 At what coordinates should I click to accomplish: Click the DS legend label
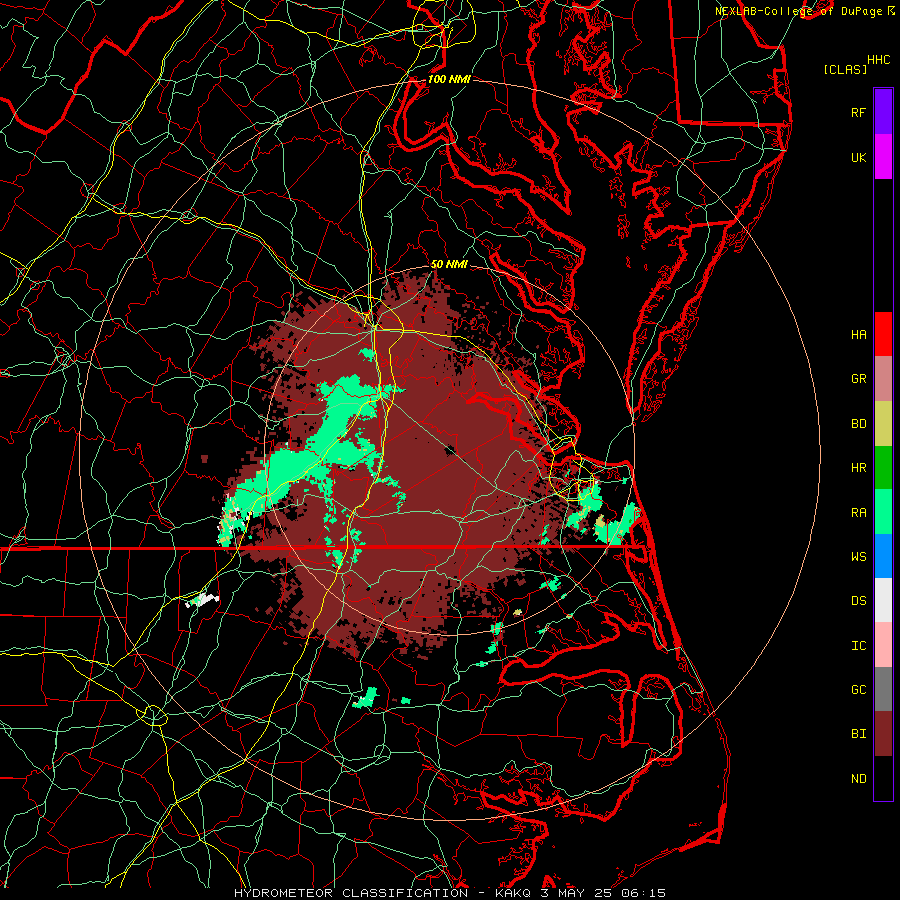point(858,601)
